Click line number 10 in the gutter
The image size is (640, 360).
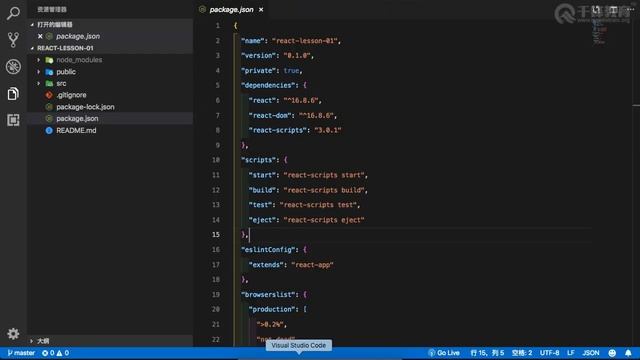[216, 160]
